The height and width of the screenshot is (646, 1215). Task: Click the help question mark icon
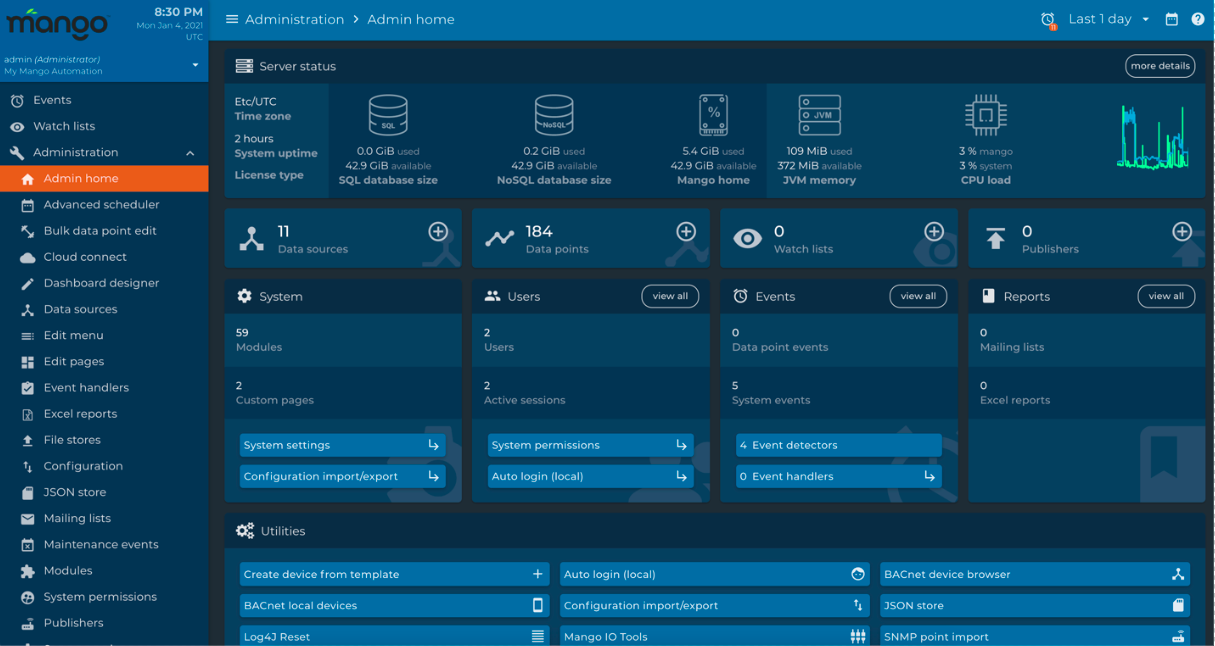click(1198, 19)
